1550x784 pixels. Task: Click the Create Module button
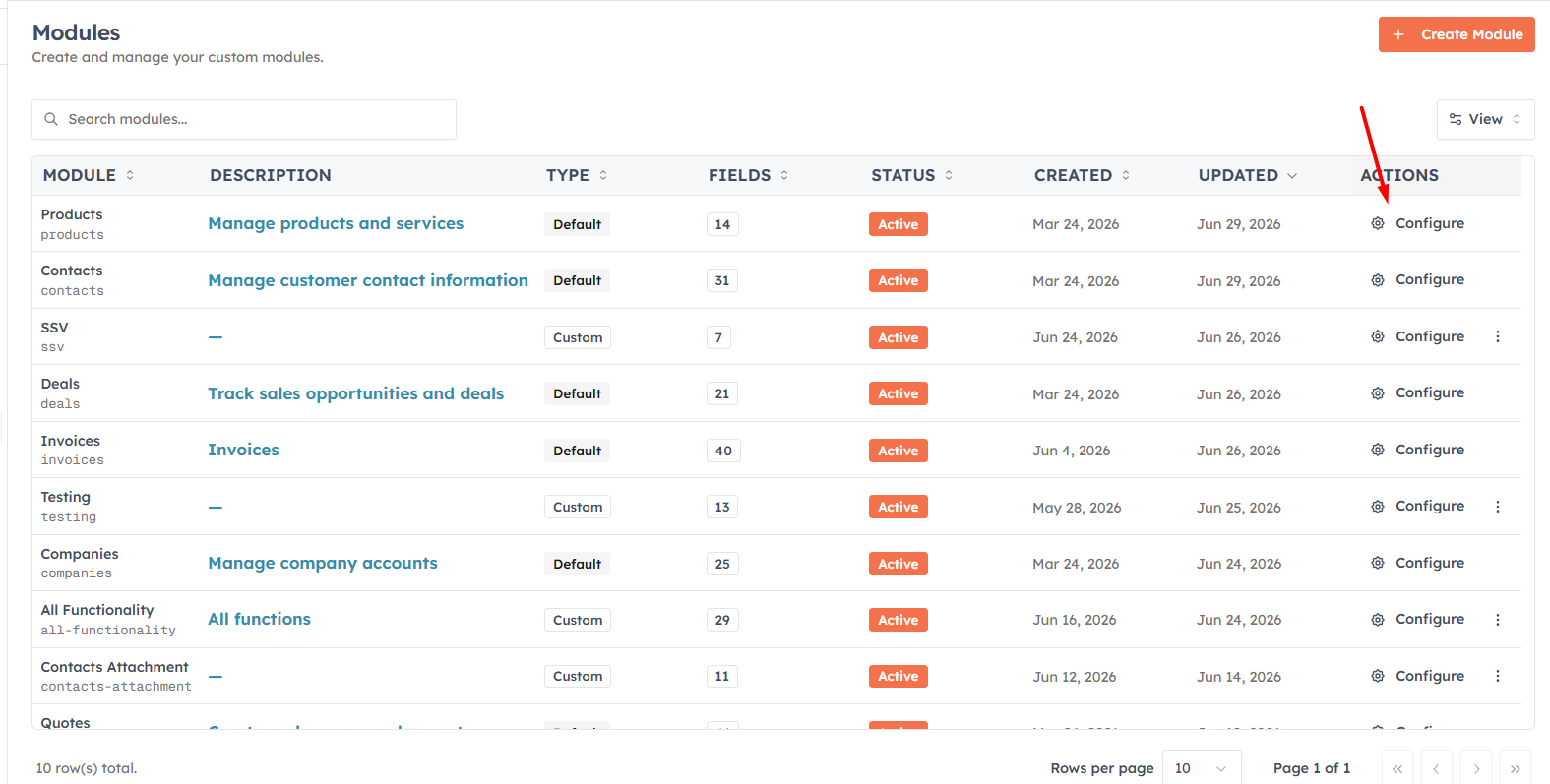pyautogui.click(x=1457, y=34)
